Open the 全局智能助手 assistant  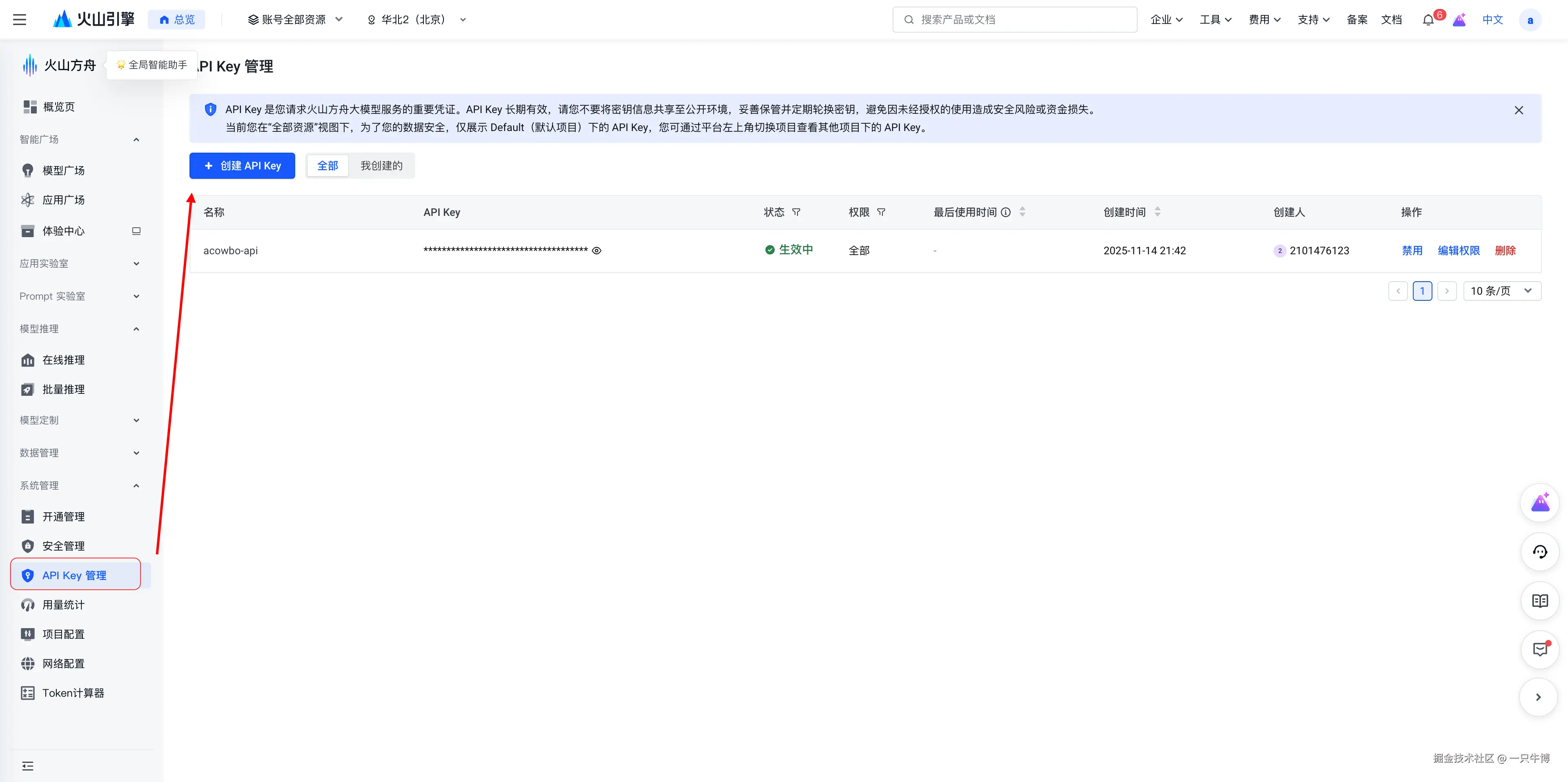point(151,64)
